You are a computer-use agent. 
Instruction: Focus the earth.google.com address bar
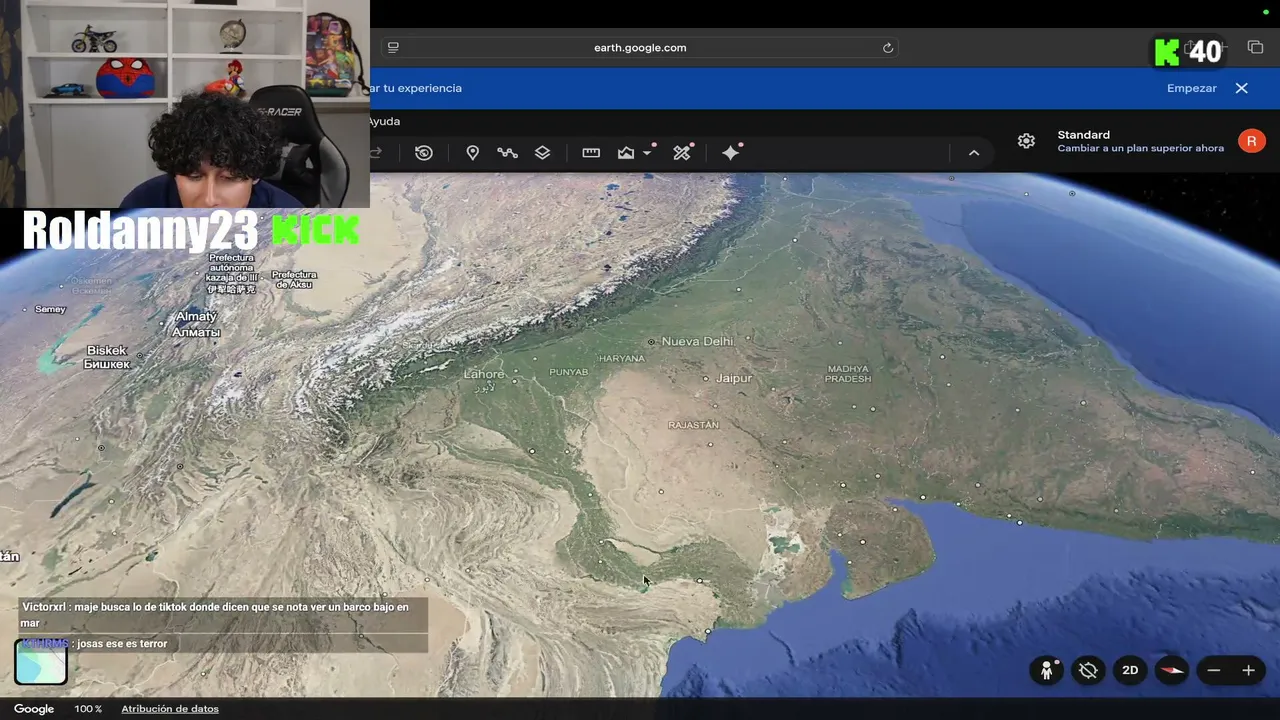point(640,47)
